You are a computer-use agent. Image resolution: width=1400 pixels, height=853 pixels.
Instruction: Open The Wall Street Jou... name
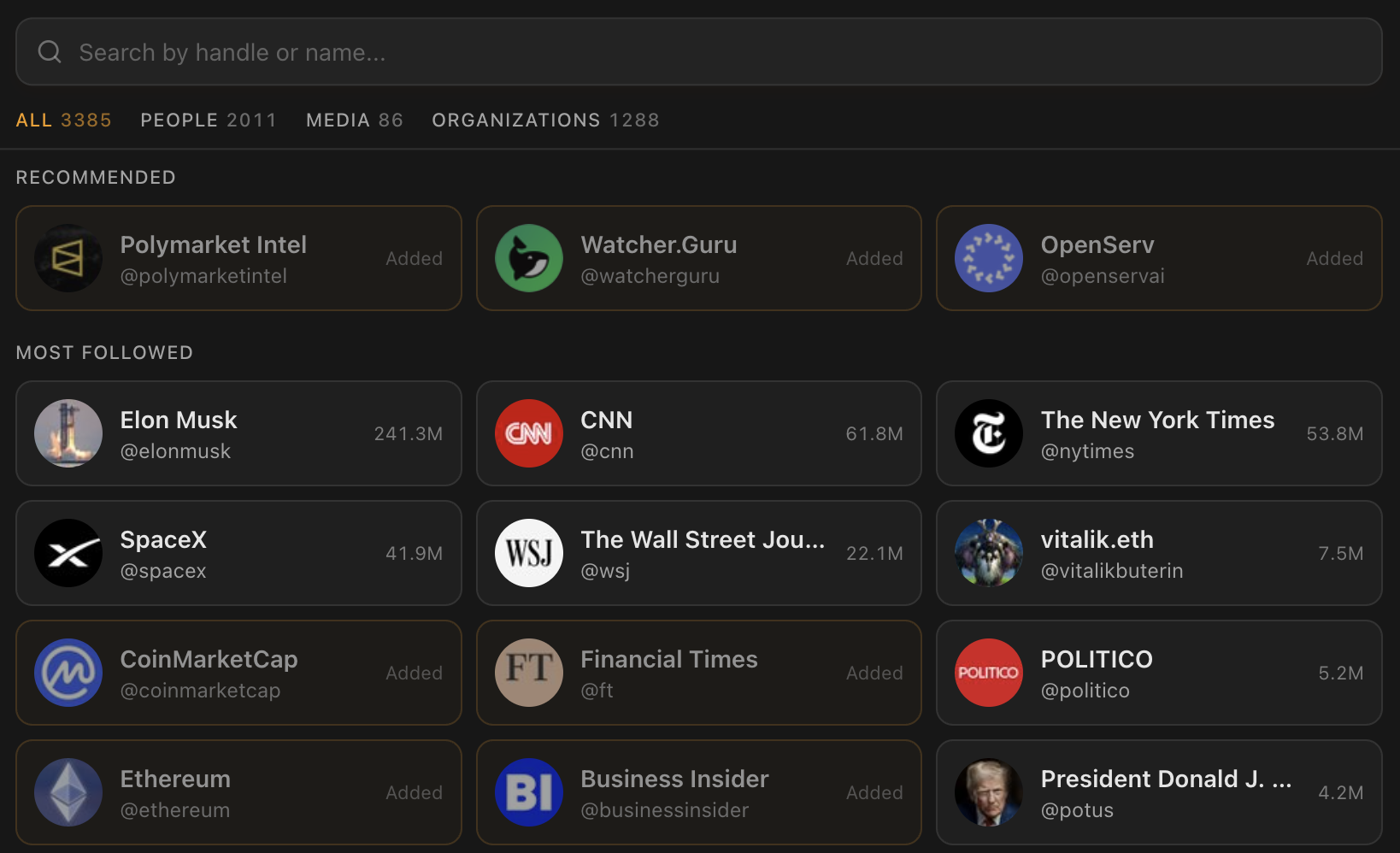(x=703, y=539)
